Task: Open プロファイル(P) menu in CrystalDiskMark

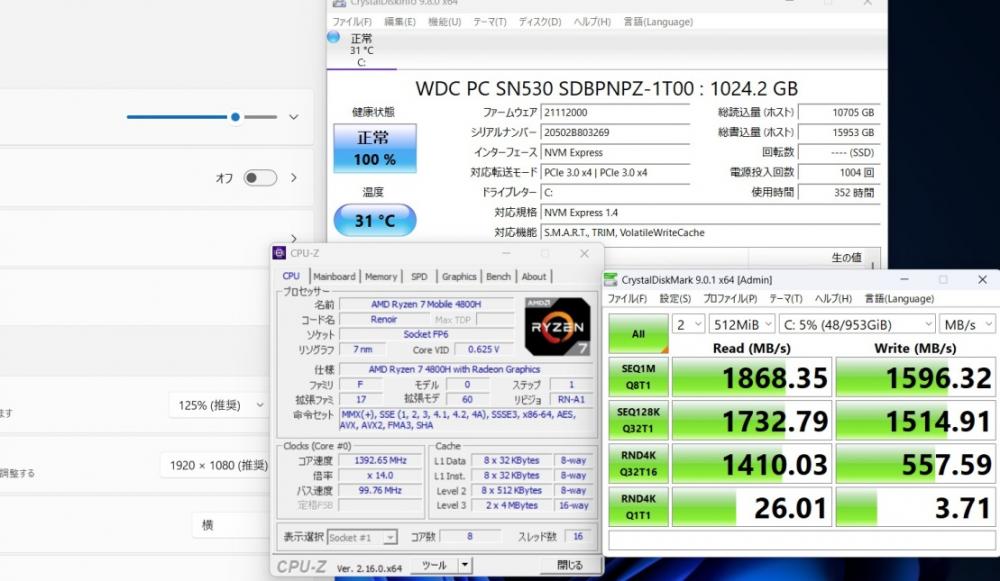Action: pyautogui.click(x=730, y=298)
